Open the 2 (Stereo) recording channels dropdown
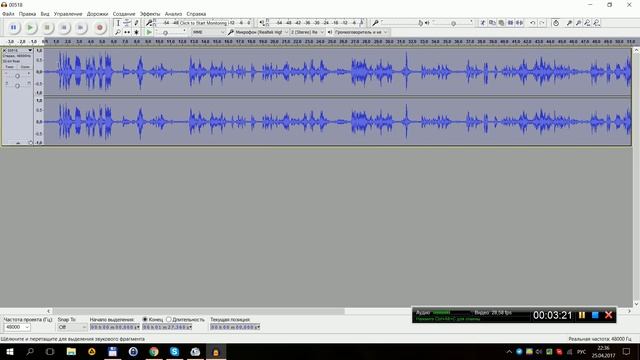The image size is (640, 360). (x=307, y=32)
